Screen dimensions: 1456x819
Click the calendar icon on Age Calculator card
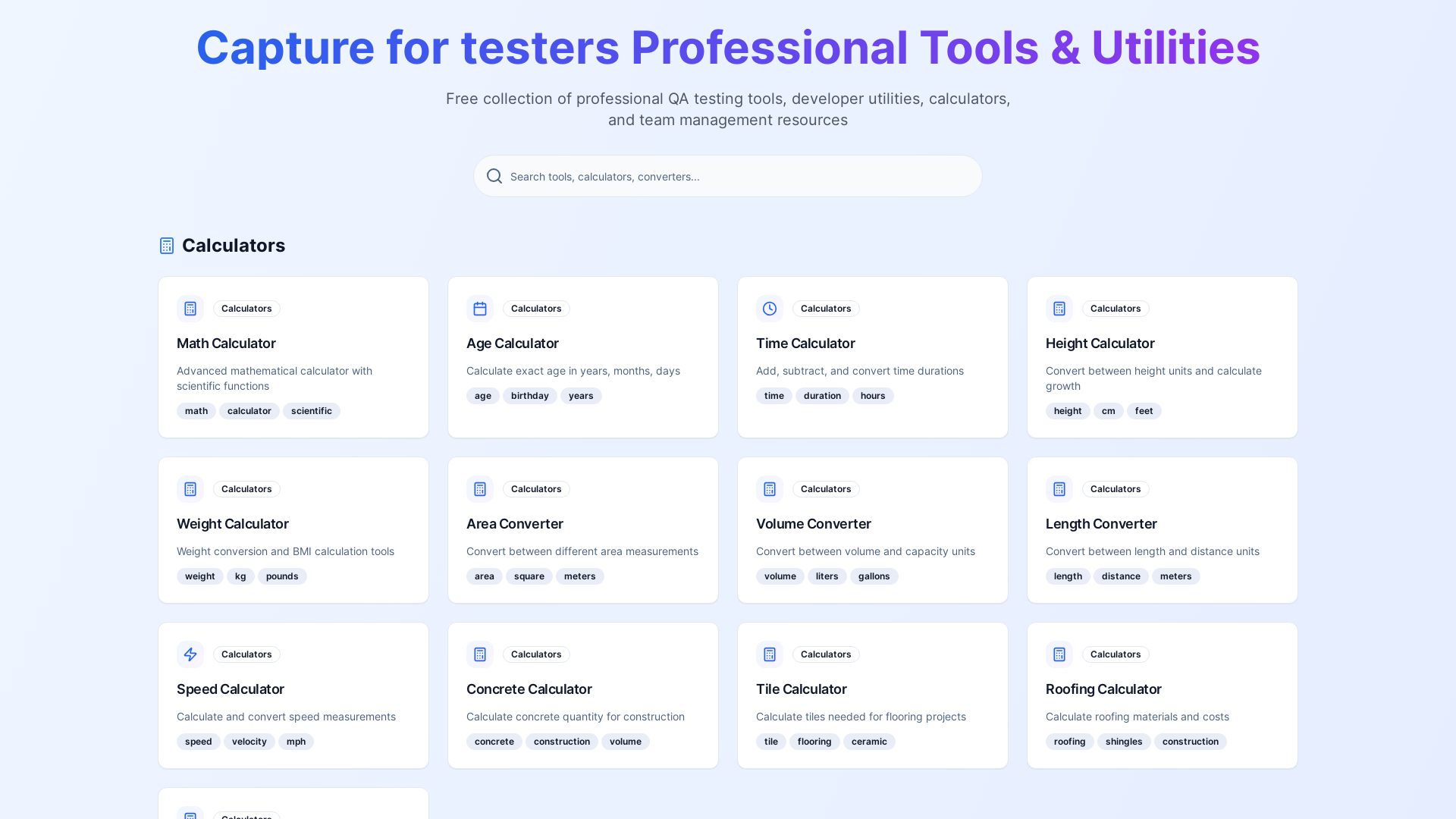coord(479,309)
